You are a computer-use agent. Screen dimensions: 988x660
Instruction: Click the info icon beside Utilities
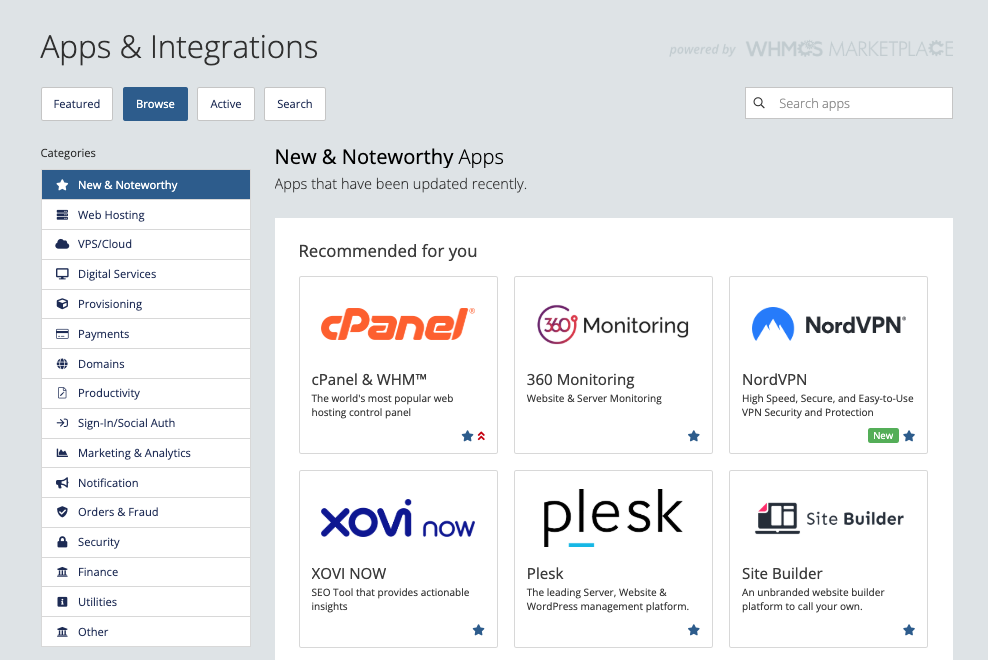[x=62, y=602]
